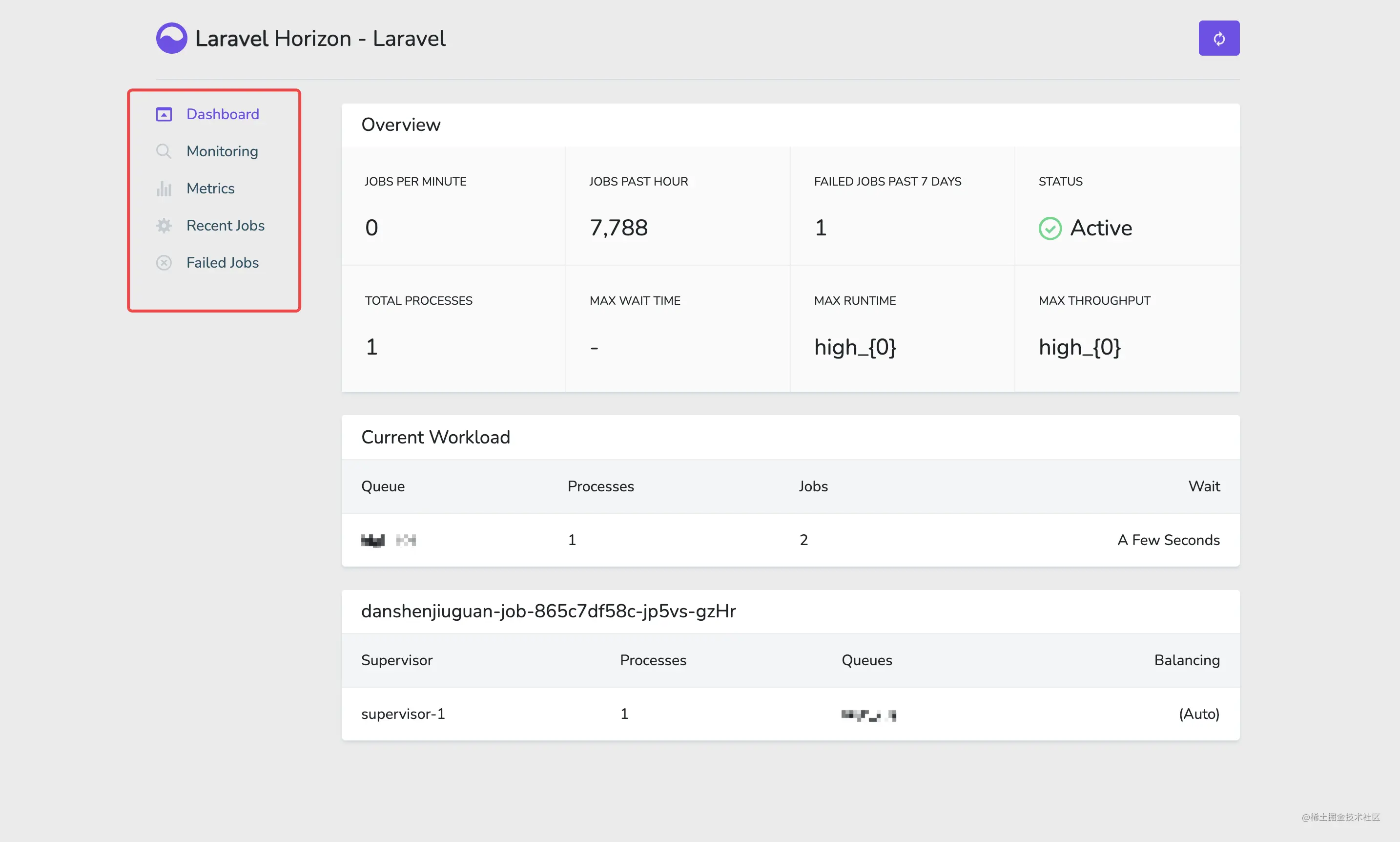Viewport: 1400px width, 842px height.
Task: Open the Metrics section
Action: [x=210, y=189]
